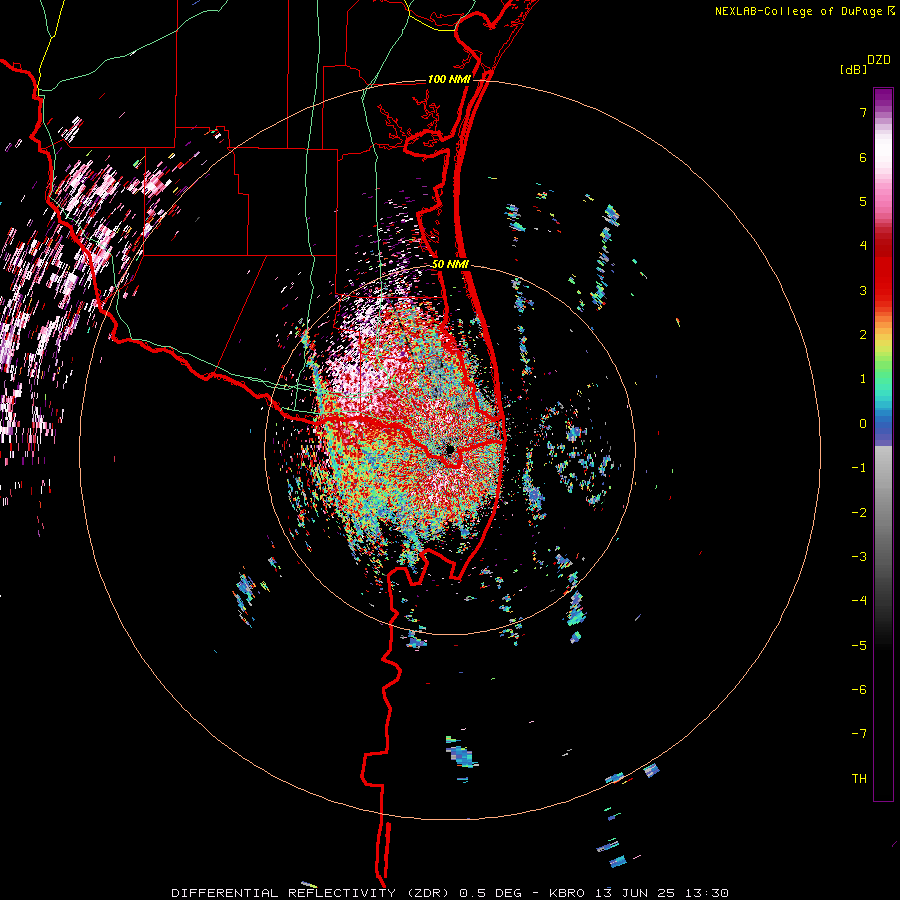The height and width of the screenshot is (900, 900).
Task: Click the -4 value on the color scale
Action: point(859,601)
